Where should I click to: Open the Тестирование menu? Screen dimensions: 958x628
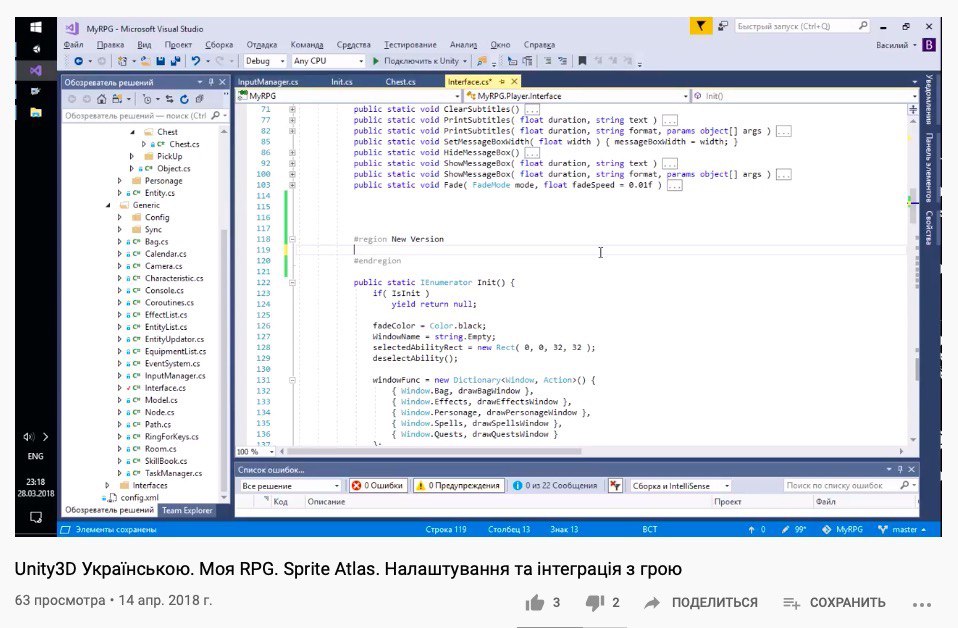410,45
